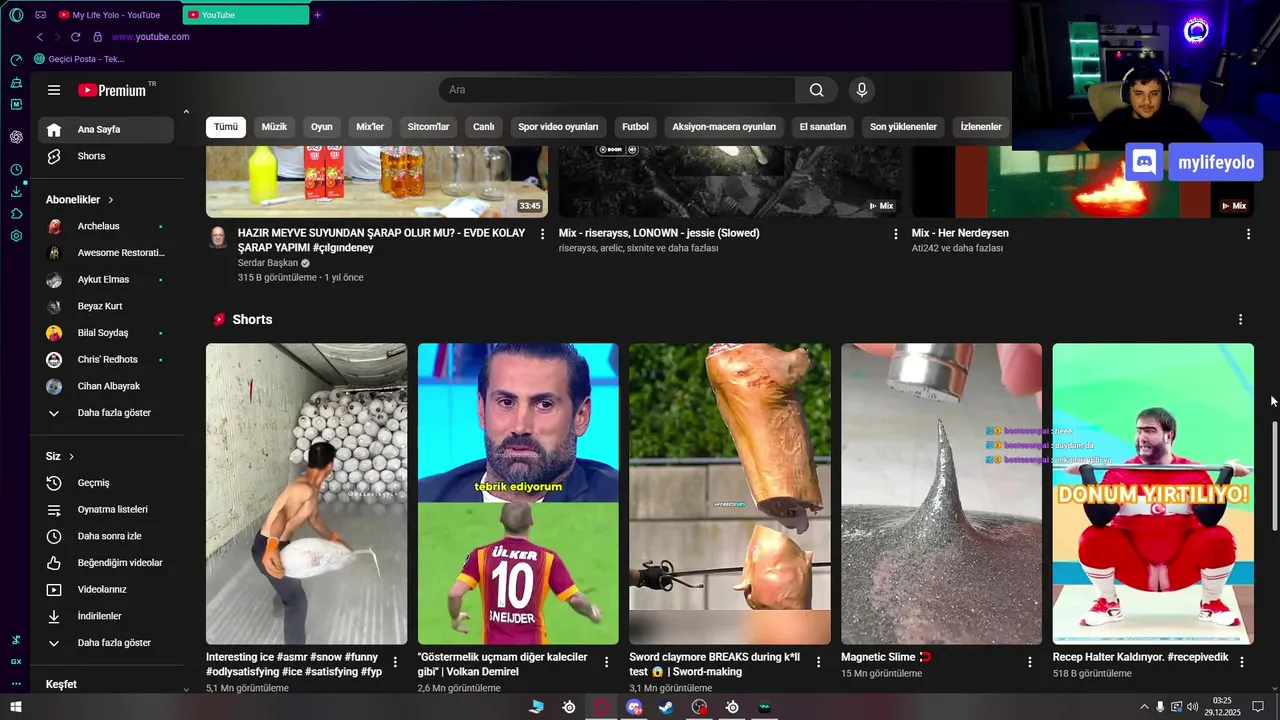Open a new tab with plus button

tap(318, 15)
